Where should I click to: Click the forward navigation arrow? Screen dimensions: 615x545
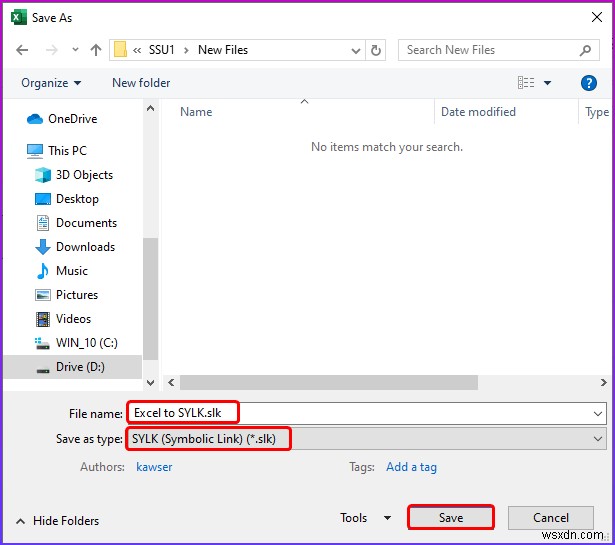pyautogui.click(x=51, y=50)
